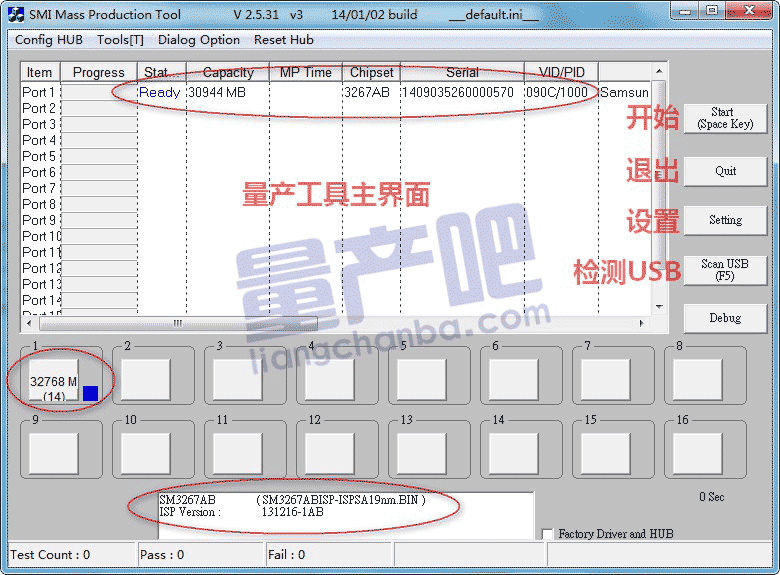This screenshot has height=575, width=780.
Task: Select empty port slot 15 box
Action: pyautogui.click(x=605, y=453)
